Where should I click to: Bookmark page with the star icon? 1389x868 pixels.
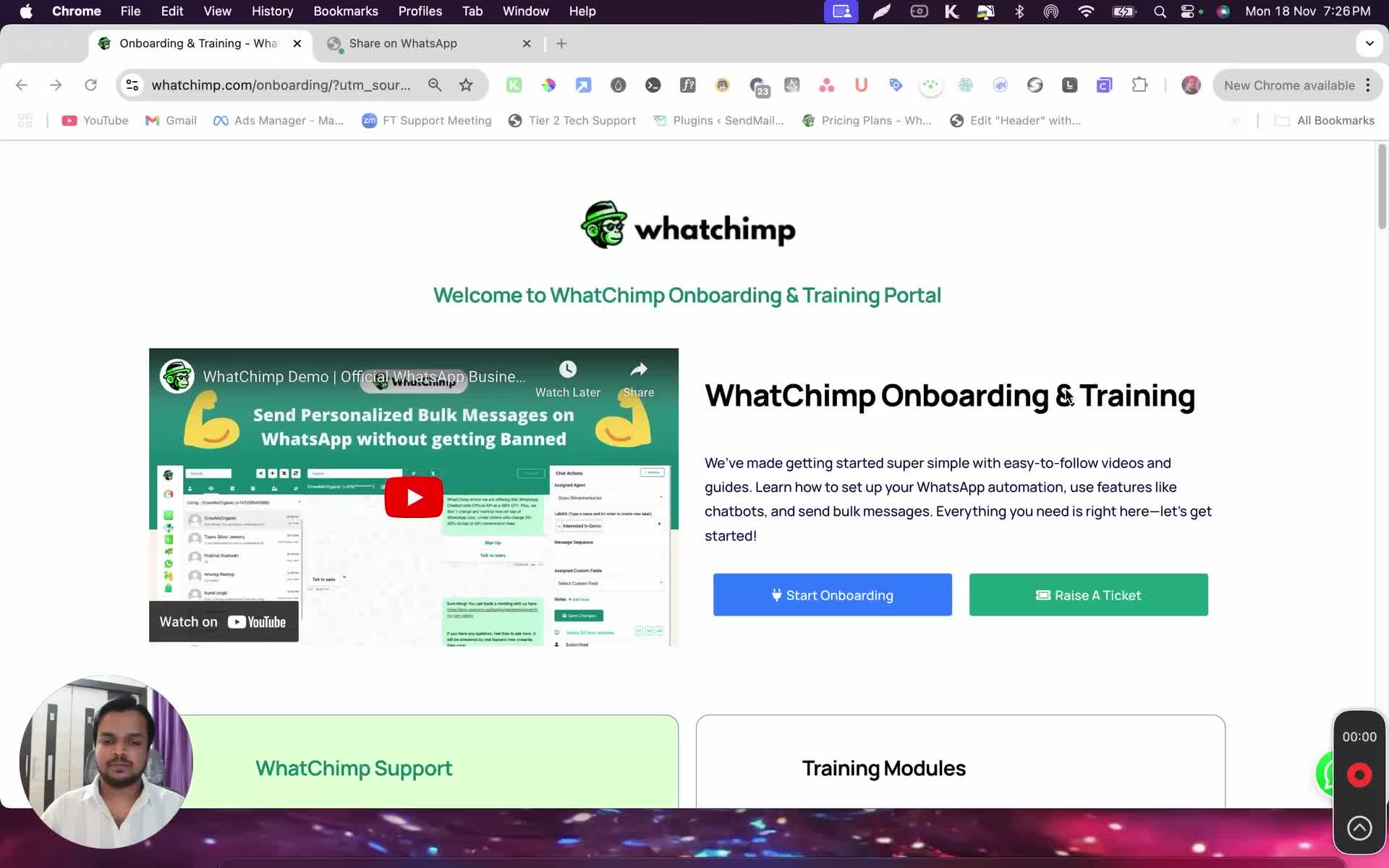[466, 85]
